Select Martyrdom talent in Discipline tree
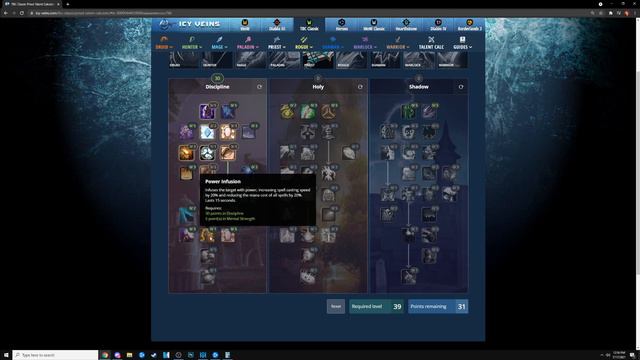Screen dimensions: 640x360 249,132
